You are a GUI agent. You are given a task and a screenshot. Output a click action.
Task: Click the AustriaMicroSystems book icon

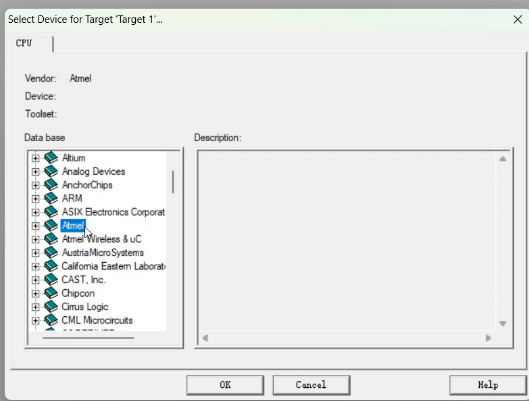click(51, 252)
